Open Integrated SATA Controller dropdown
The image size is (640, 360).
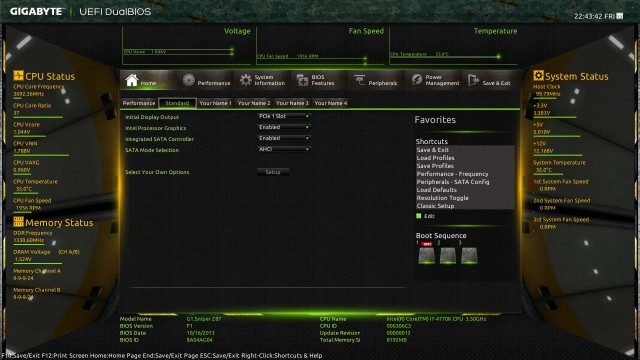(x=284, y=138)
